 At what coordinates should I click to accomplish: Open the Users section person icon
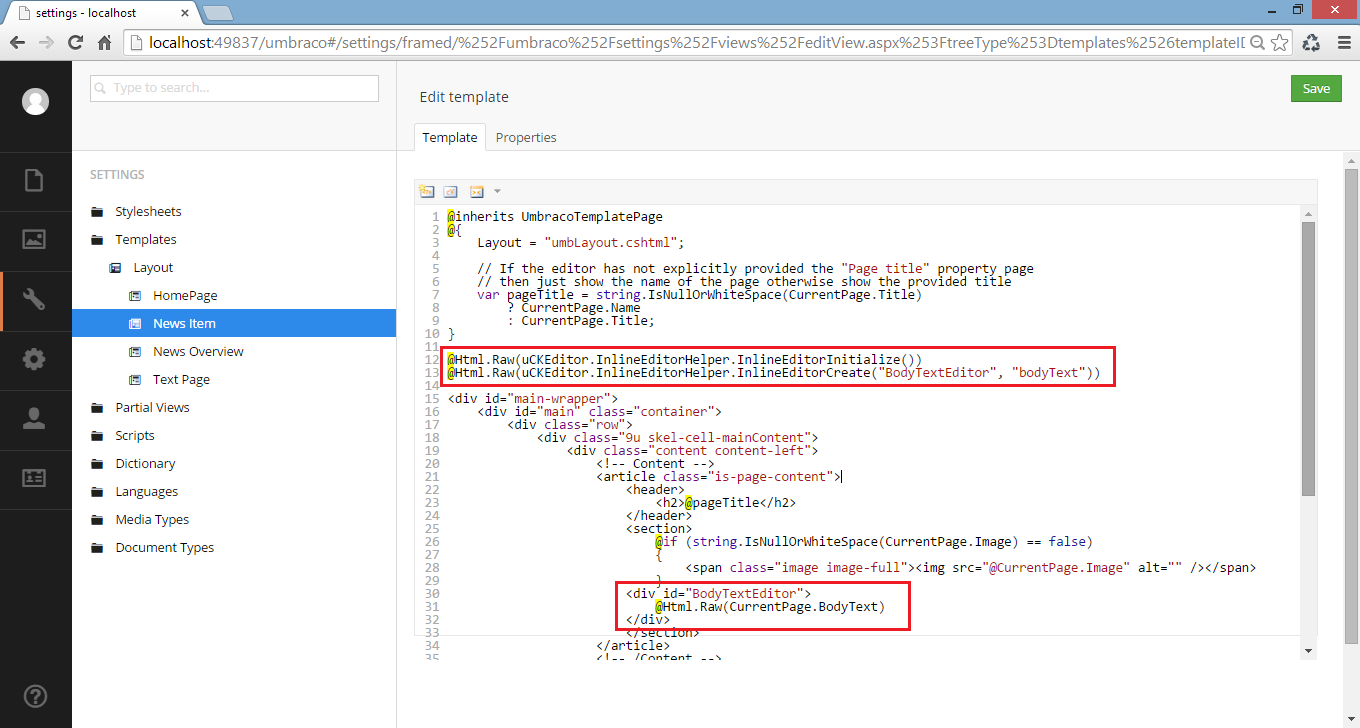(35, 419)
